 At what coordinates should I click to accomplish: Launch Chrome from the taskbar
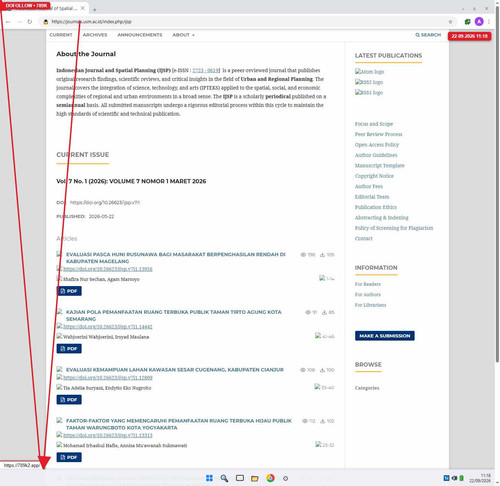(270, 478)
